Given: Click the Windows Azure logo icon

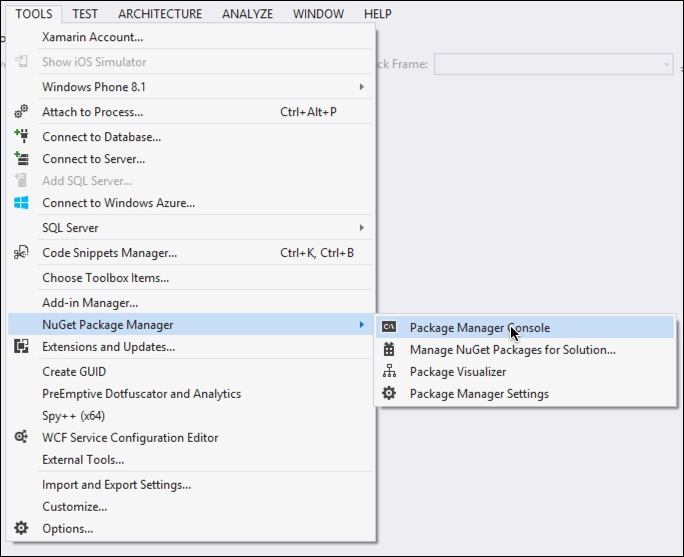Looking at the screenshot, I should [x=21, y=203].
